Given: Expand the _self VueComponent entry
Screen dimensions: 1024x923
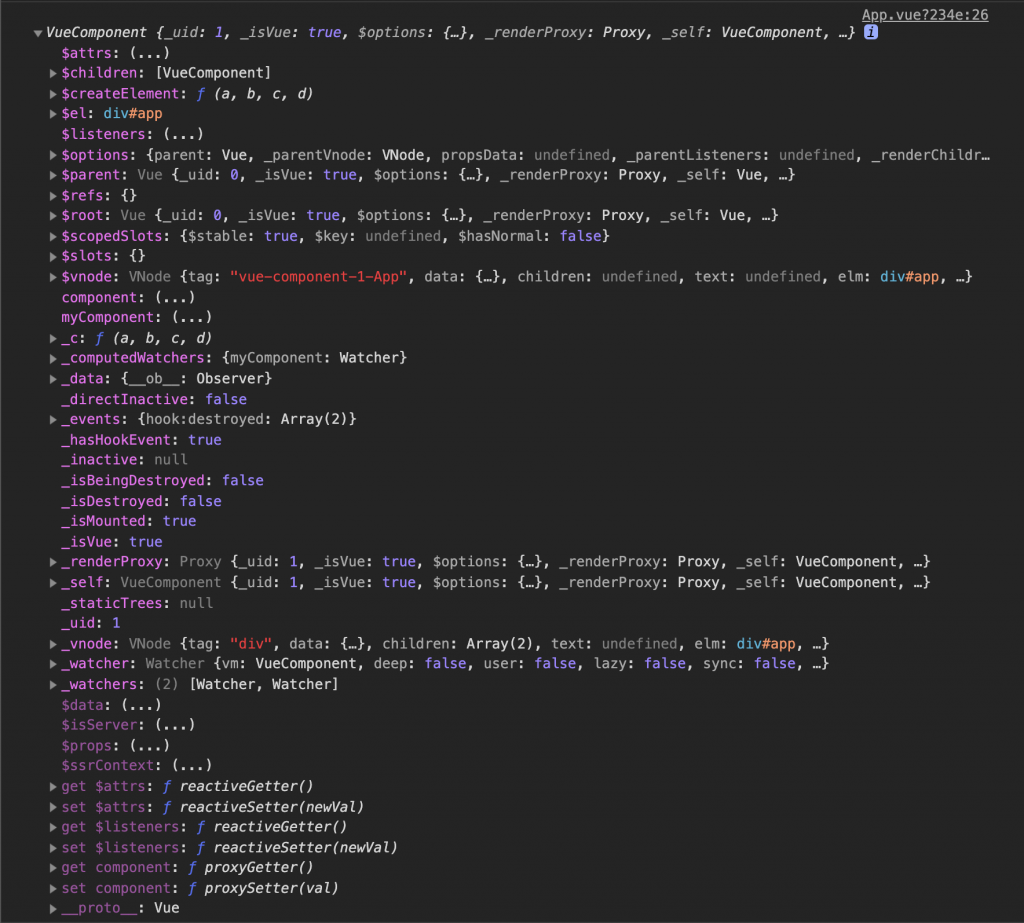Looking at the screenshot, I should (53, 583).
